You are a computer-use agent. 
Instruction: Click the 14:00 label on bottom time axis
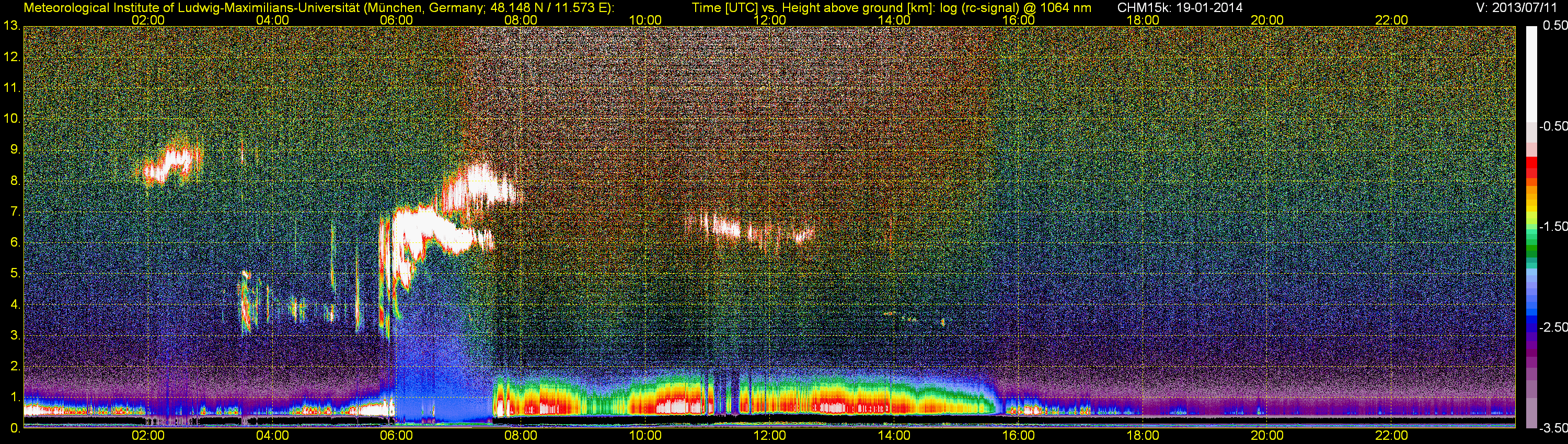[x=894, y=436]
